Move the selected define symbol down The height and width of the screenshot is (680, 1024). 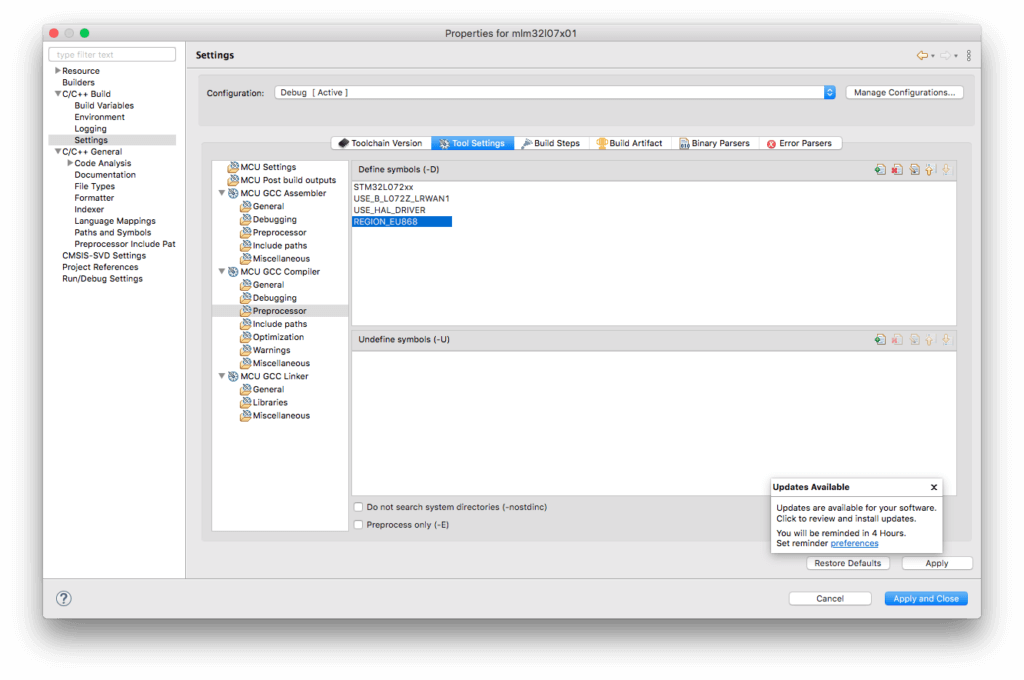[945, 169]
